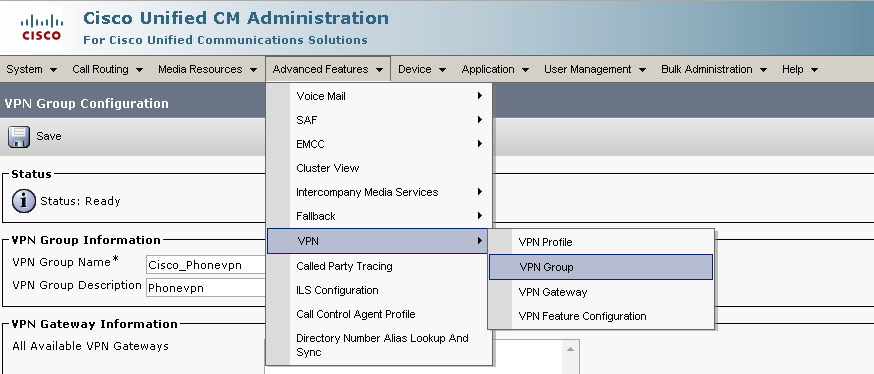Click the VPN Group Description field

coord(205,288)
